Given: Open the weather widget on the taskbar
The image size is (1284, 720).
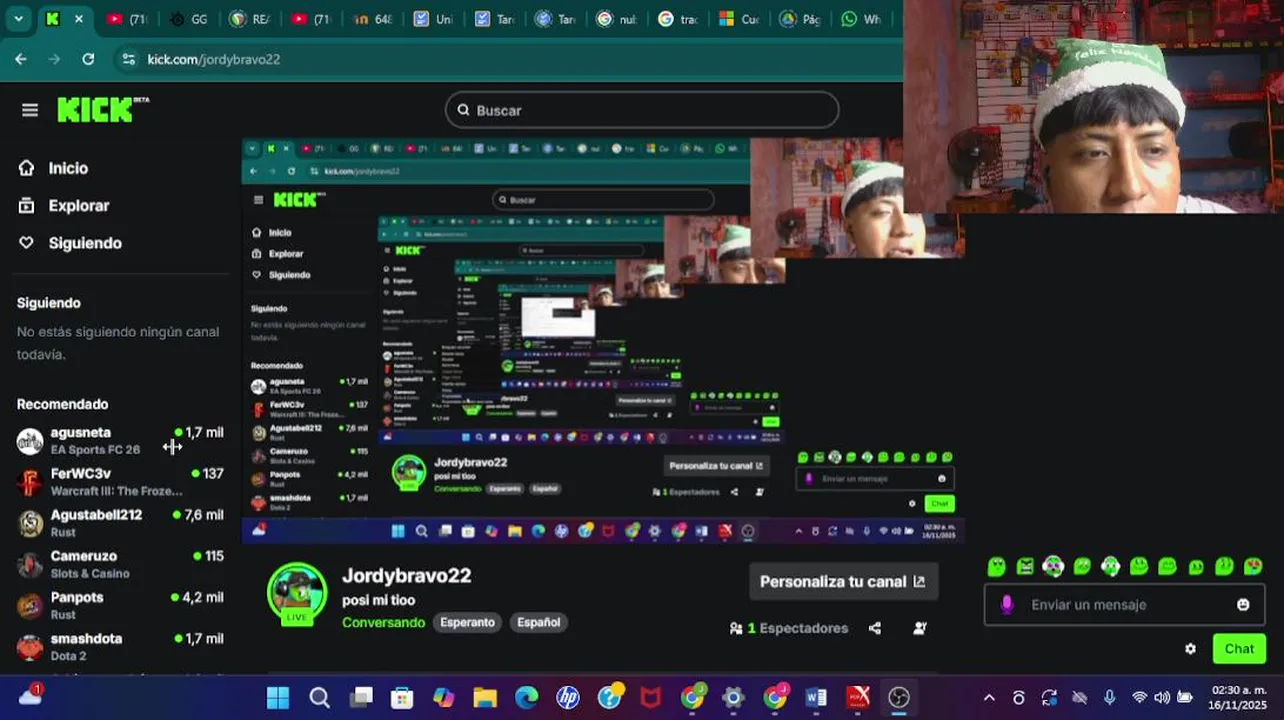Looking at the screenshot, I should coord(30,697).
